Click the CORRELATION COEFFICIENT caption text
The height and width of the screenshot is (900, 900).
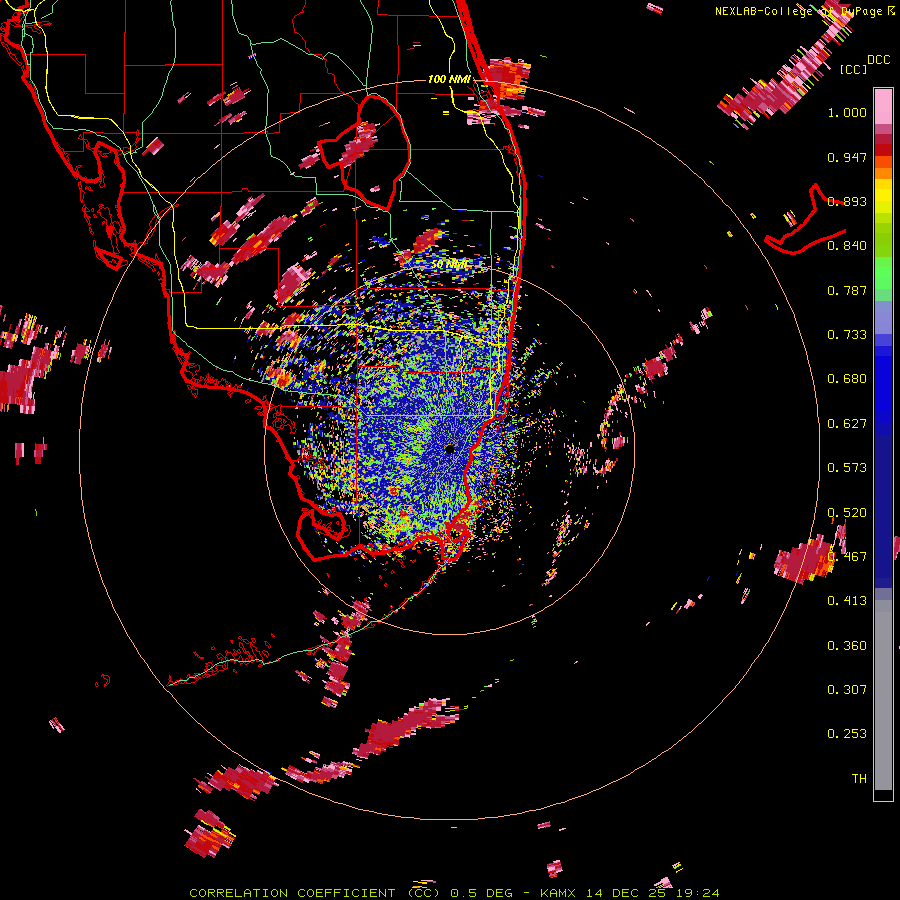292,893
